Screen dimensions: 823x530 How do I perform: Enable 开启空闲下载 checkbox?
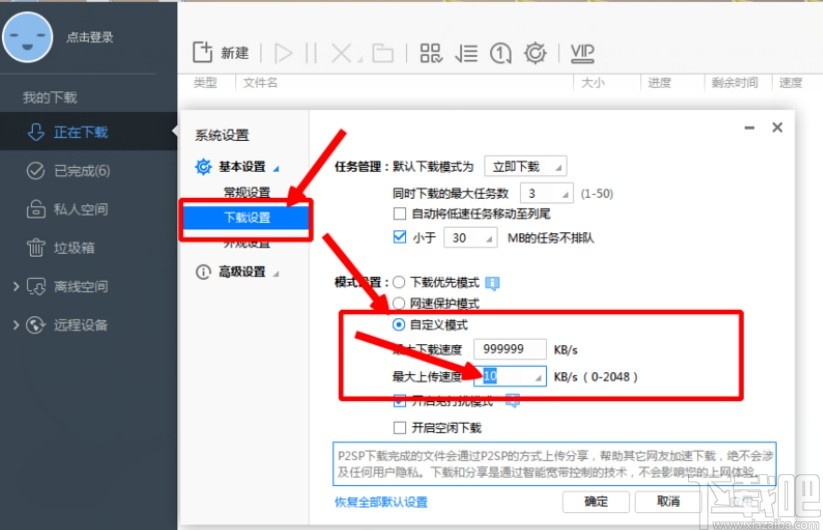pos(399,428)
